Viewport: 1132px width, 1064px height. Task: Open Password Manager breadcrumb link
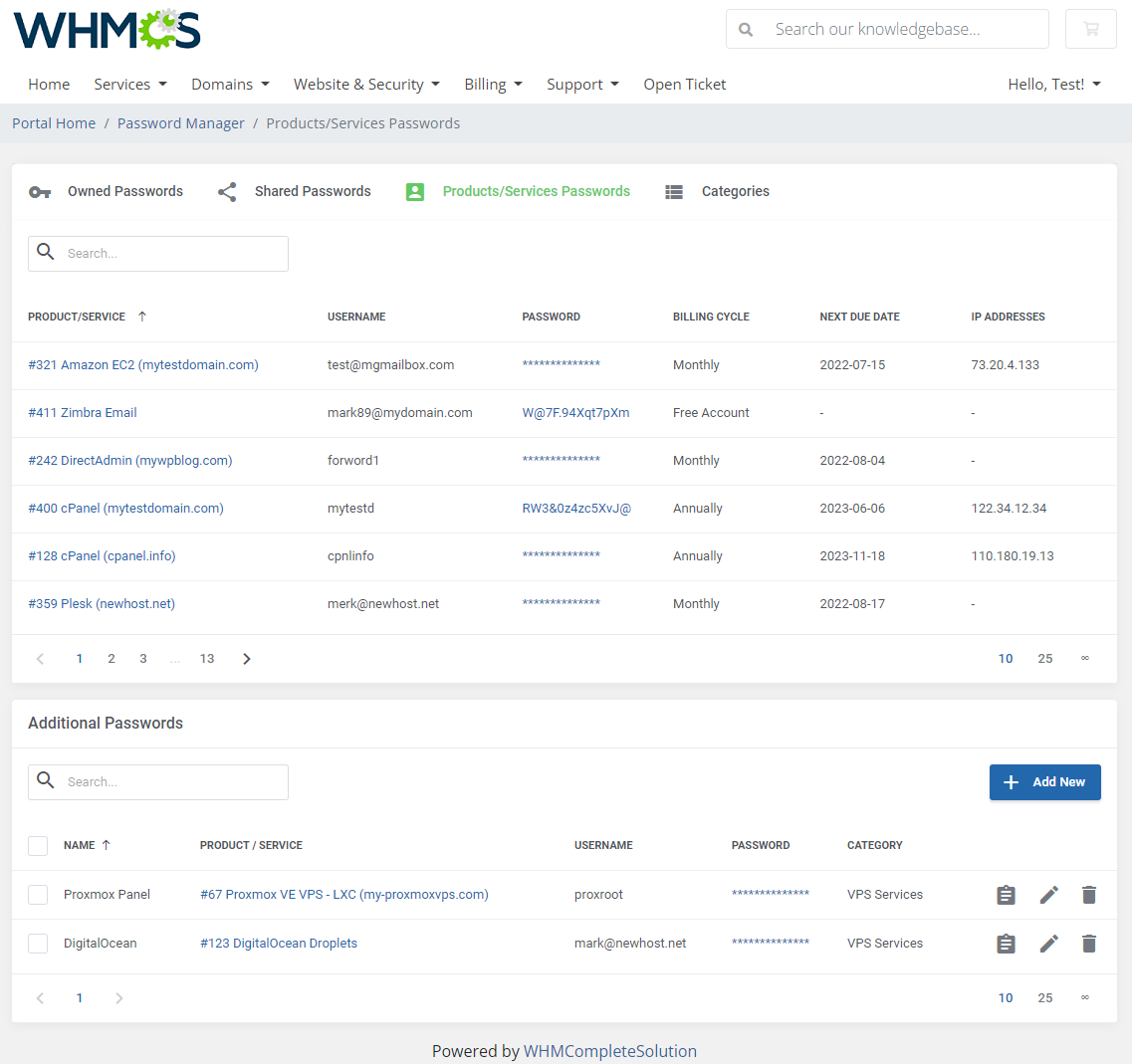click(181, 123)
